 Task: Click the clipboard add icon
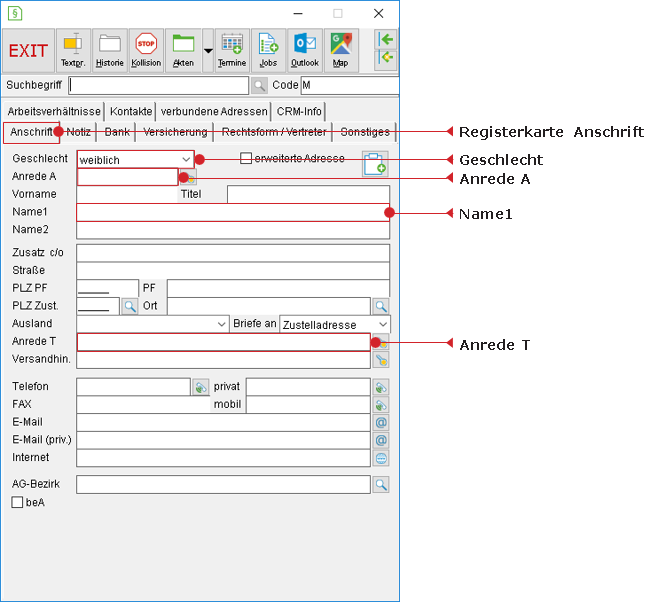375,164
